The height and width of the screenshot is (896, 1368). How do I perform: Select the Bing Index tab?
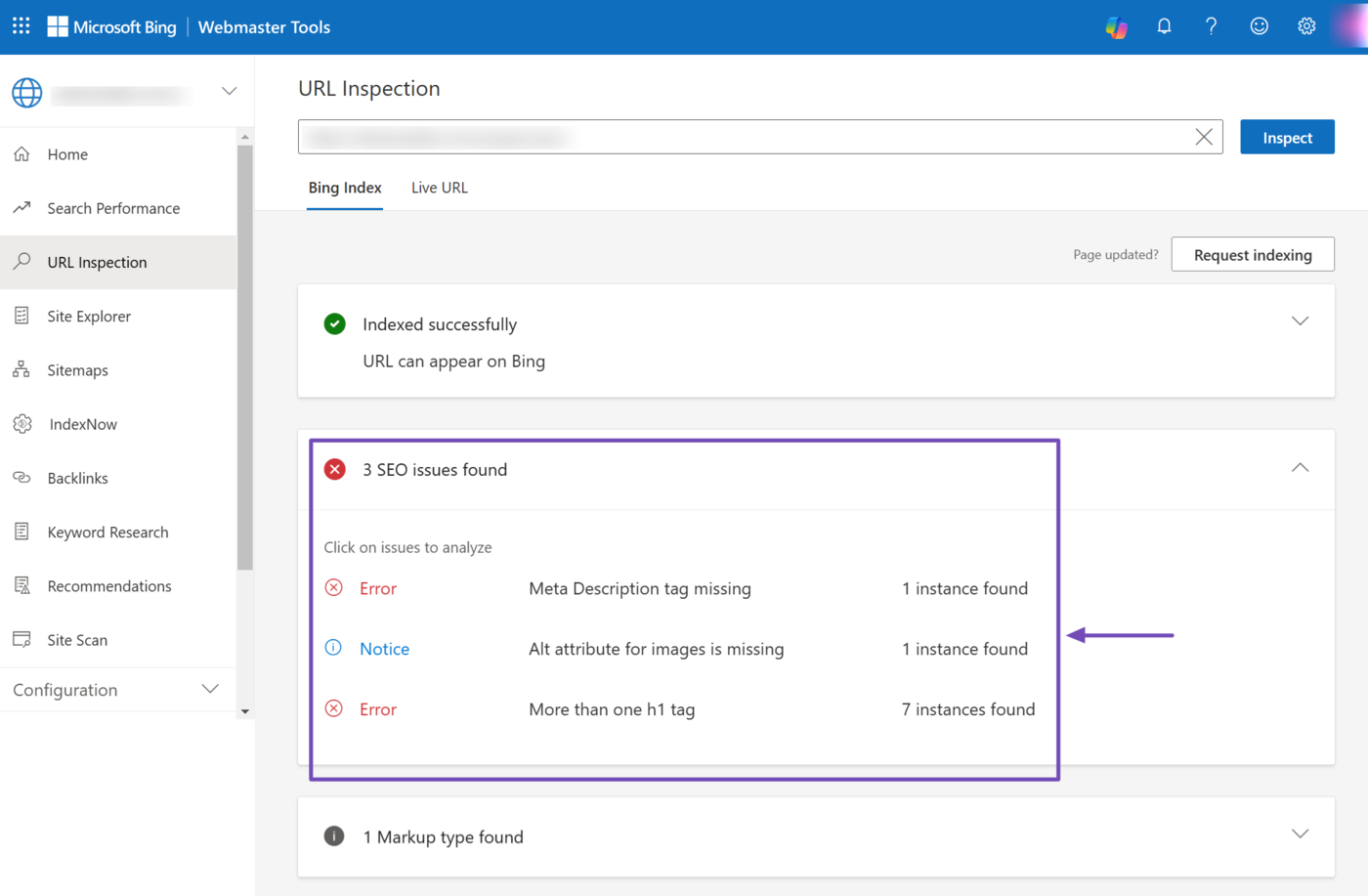click(345, 188)
